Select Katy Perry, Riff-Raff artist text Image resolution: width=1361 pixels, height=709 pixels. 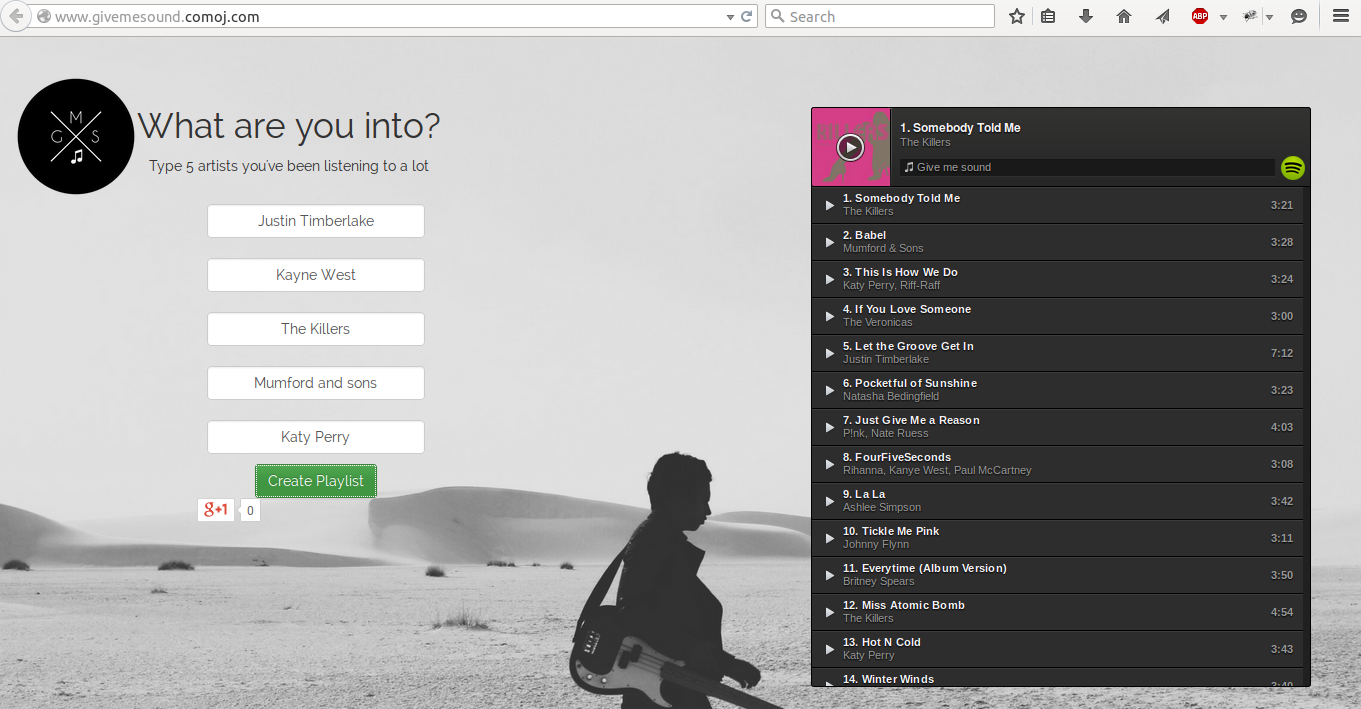(x=891, y=285)
